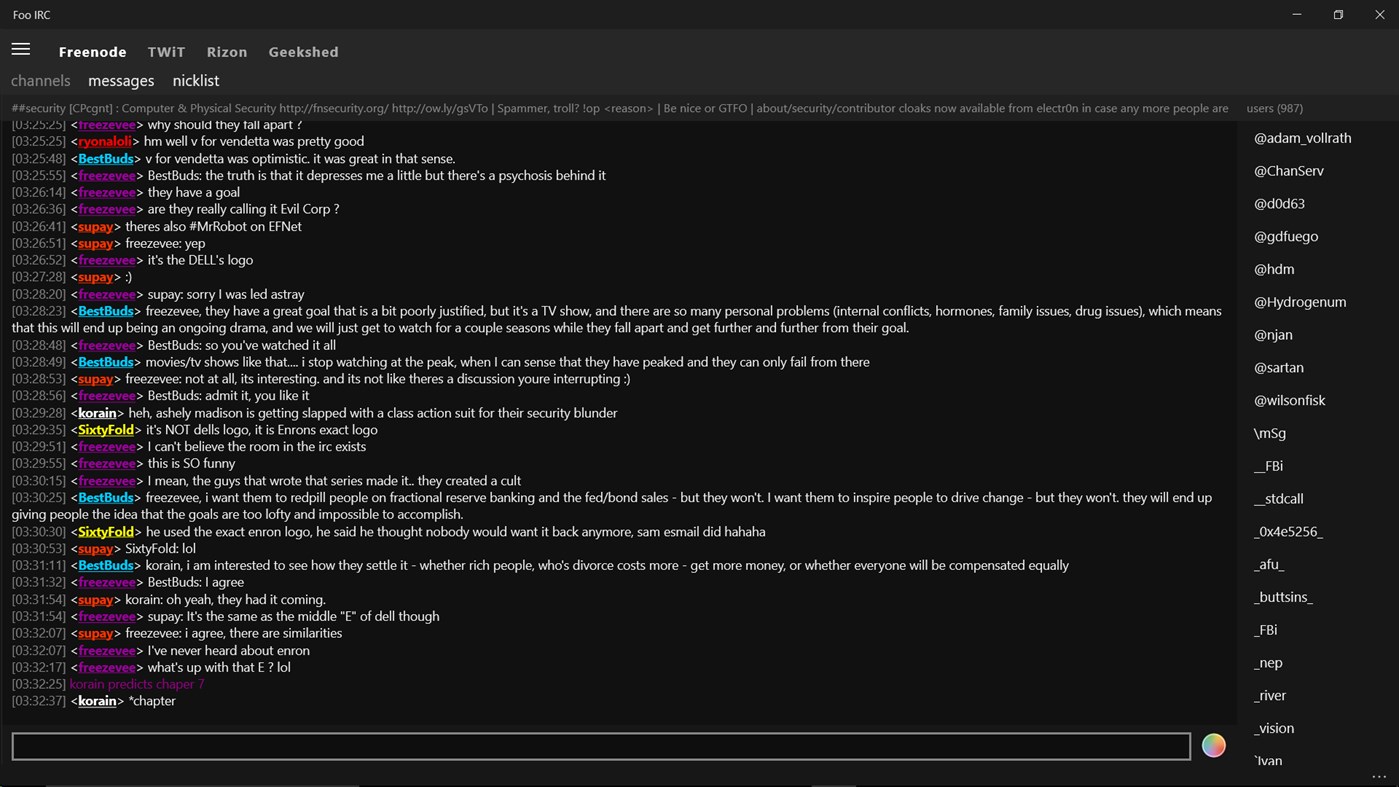The image size is (1399, 787).
Task: Switch to the TWiT network tab
Action: [166, 51]
